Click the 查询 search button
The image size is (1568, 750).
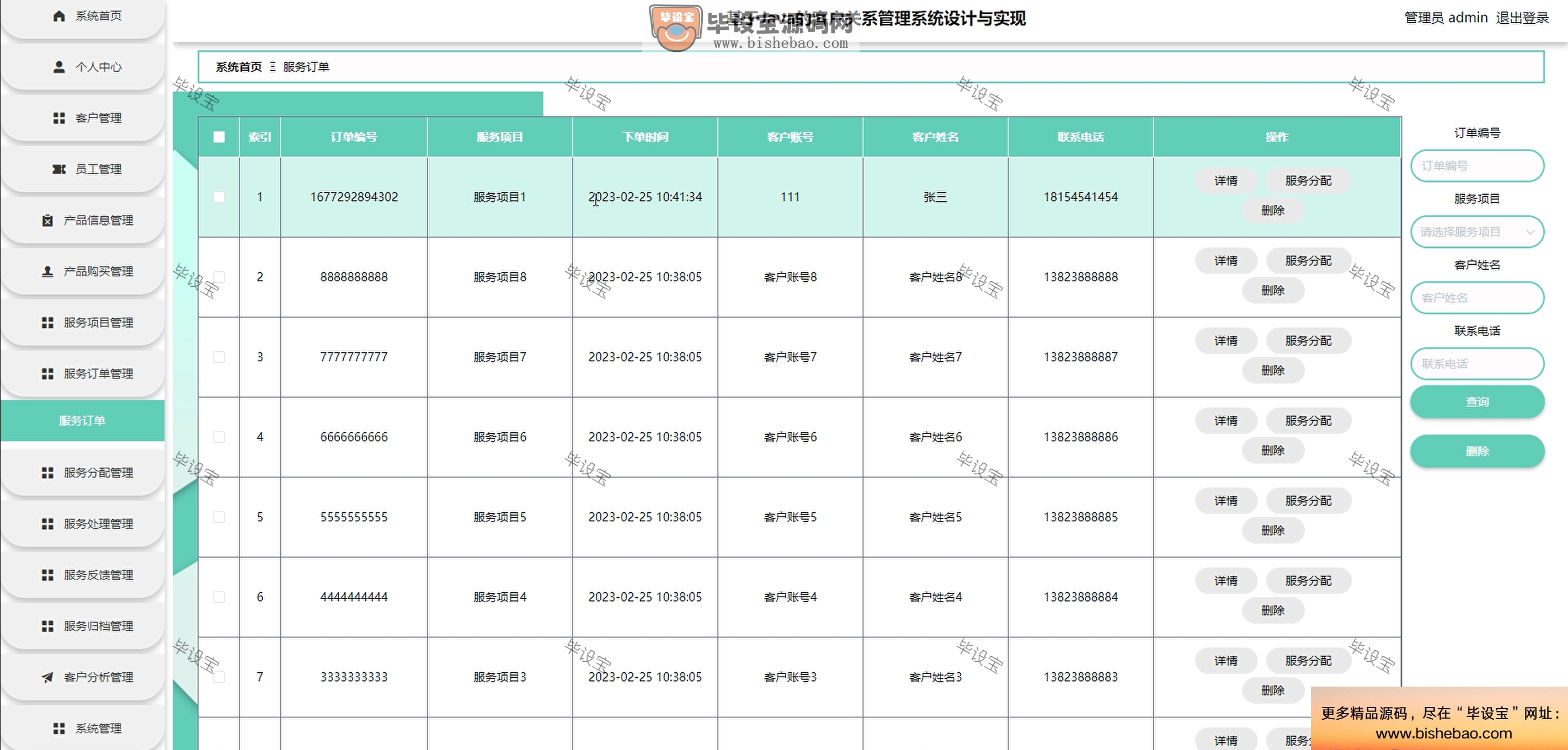[x=1478, y=401]
